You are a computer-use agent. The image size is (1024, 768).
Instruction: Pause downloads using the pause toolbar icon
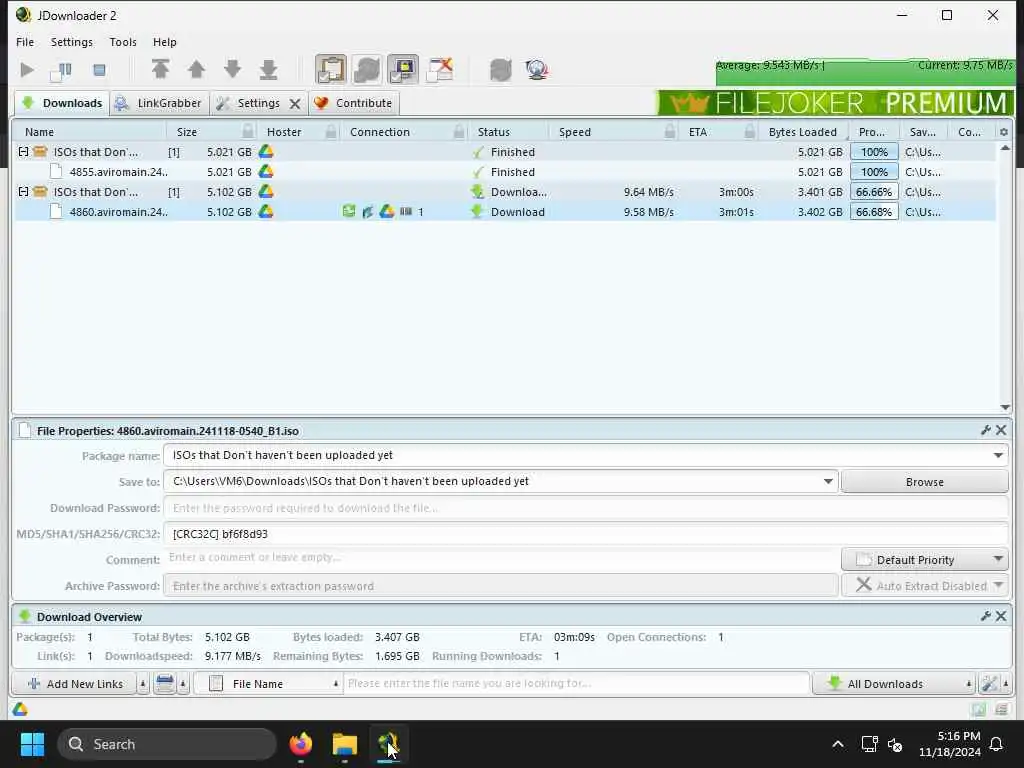[x=62, y=70]
